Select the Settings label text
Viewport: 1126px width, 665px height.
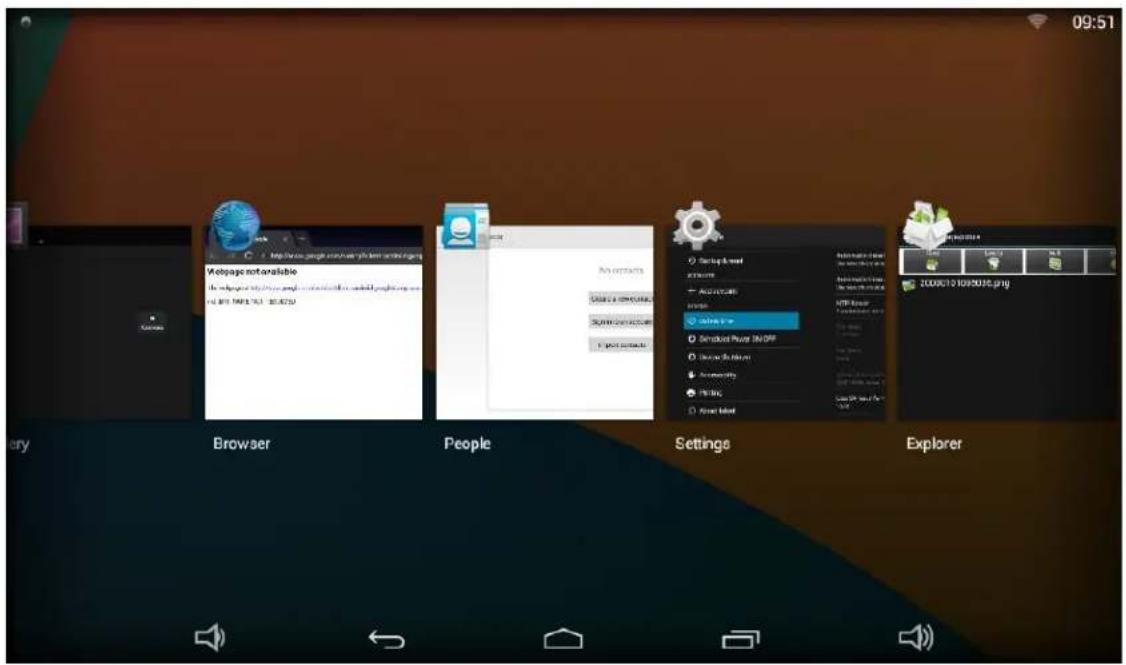pos(702,444)
